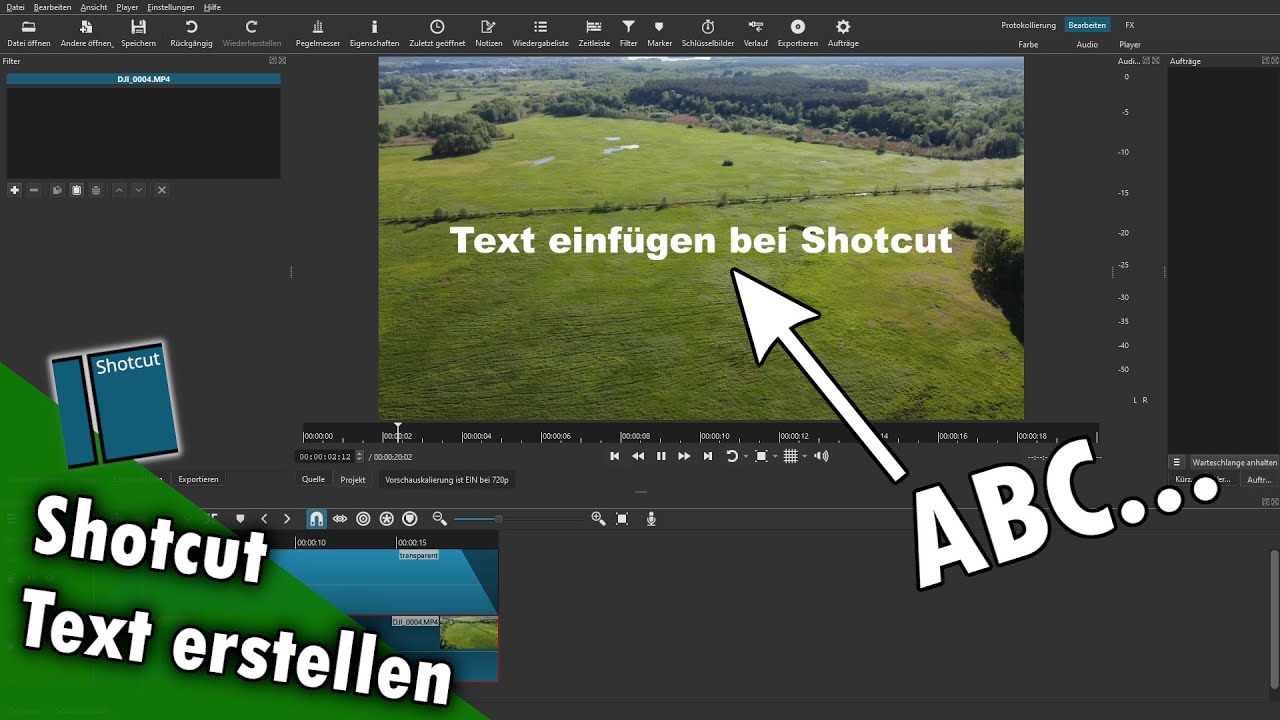
Task: Switch to the Audio layout
Action: (x=1087, y=45)
